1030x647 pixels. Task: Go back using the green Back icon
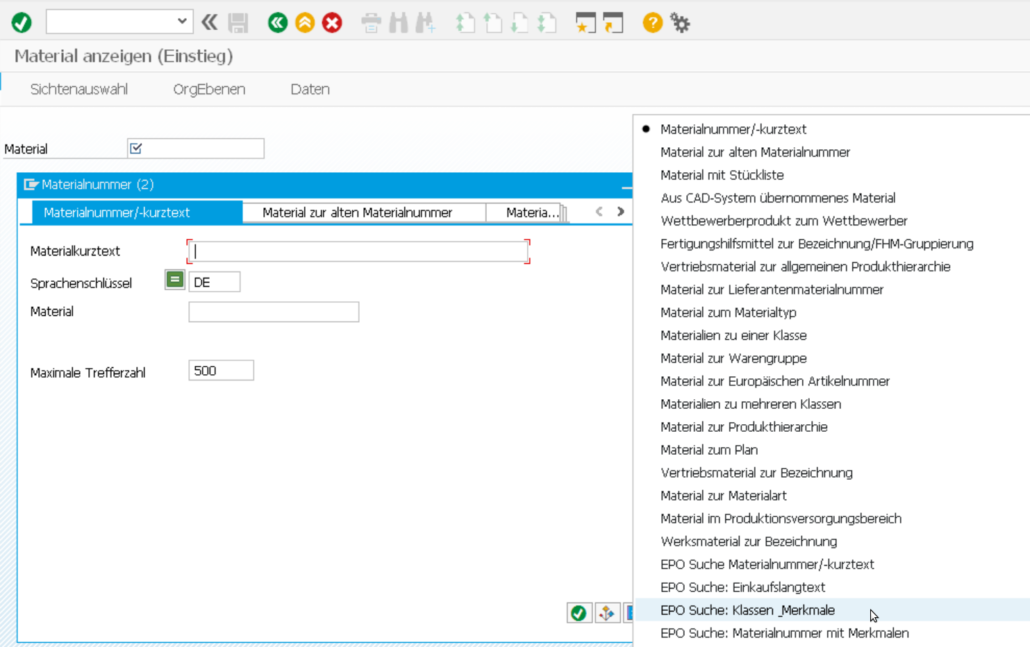tap(277, 23)
